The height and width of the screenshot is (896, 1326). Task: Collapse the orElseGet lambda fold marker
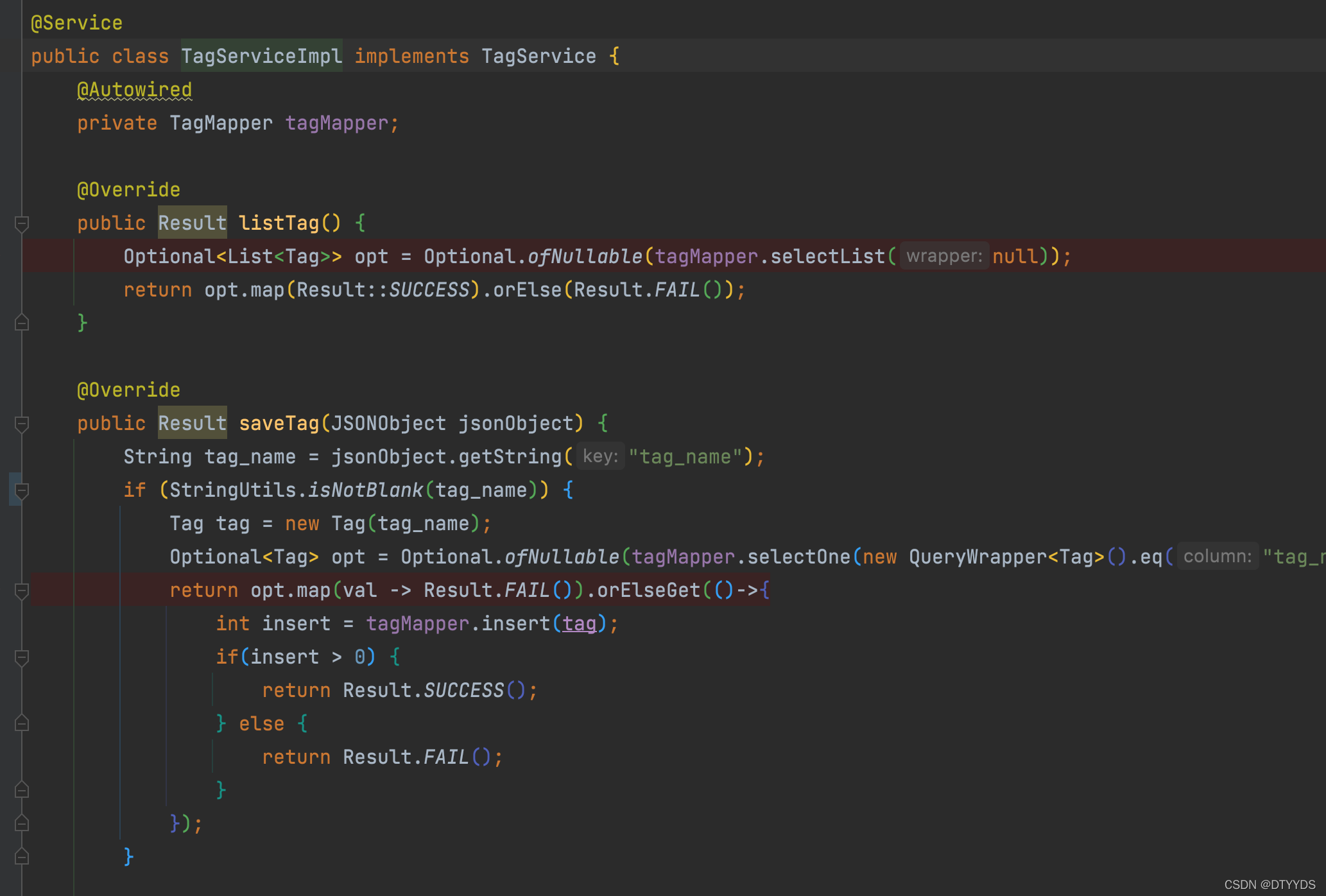21,591
